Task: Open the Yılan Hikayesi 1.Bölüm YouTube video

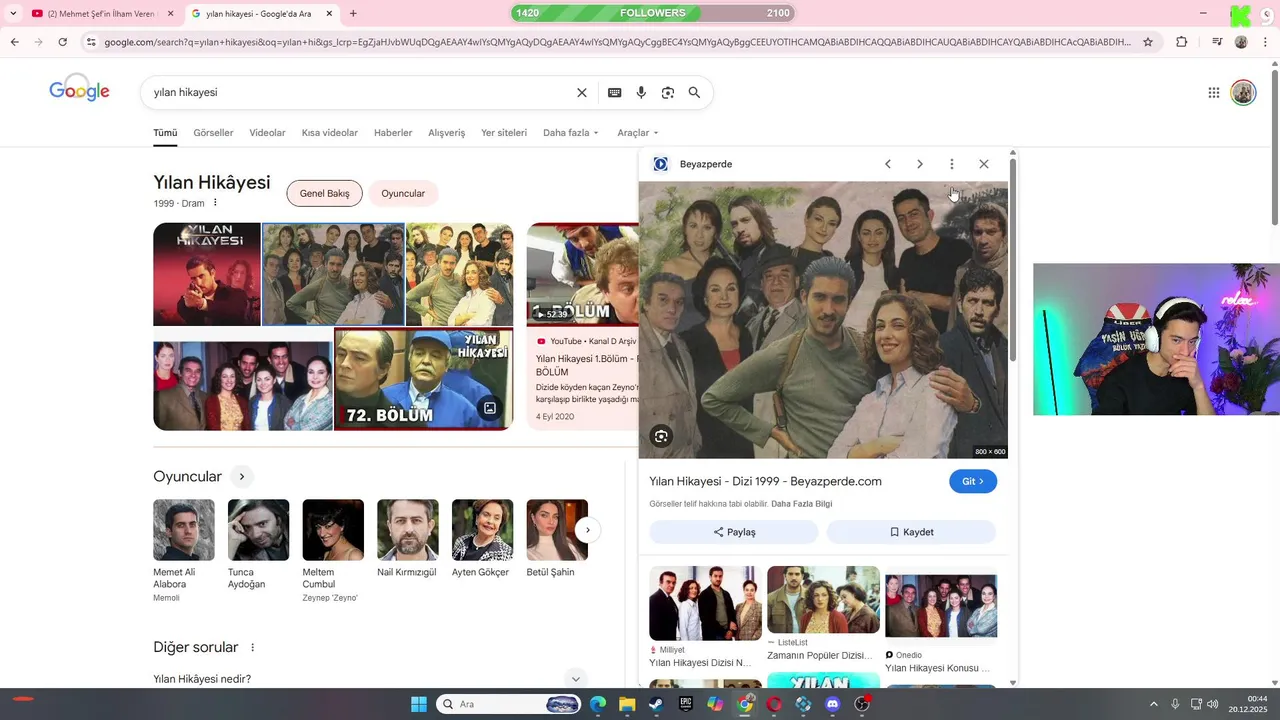Action: 582,326
